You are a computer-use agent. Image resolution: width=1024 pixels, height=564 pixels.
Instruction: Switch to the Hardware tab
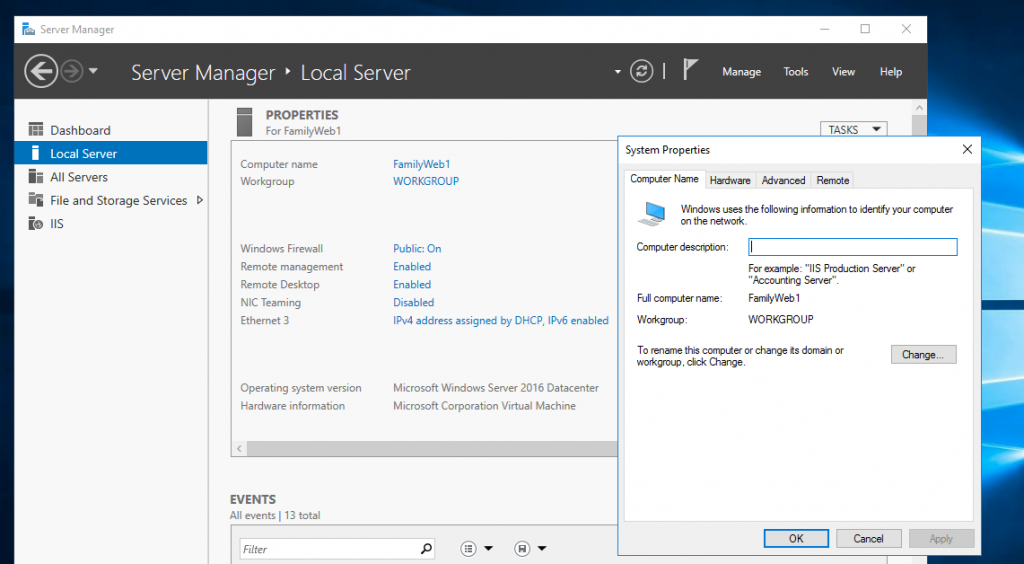click(730, 180)
